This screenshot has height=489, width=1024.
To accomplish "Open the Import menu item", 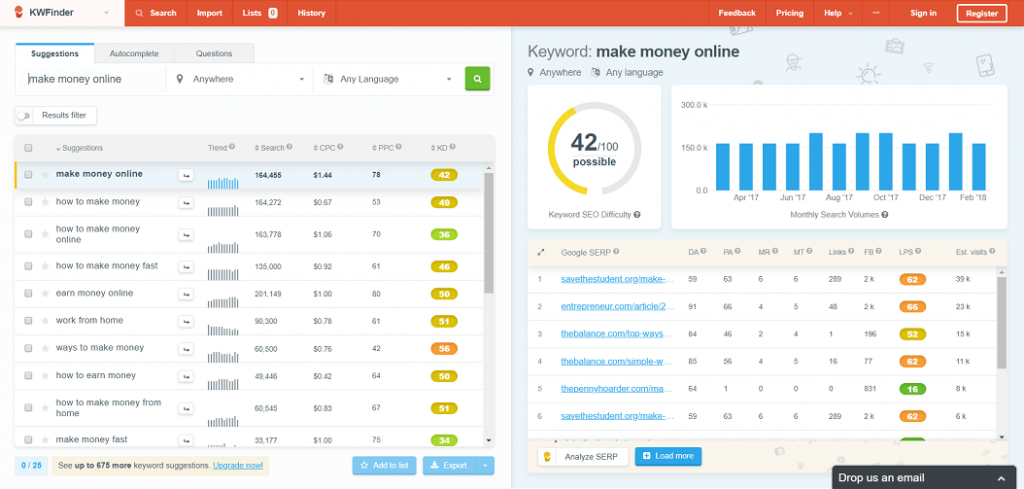I will 210,13.
